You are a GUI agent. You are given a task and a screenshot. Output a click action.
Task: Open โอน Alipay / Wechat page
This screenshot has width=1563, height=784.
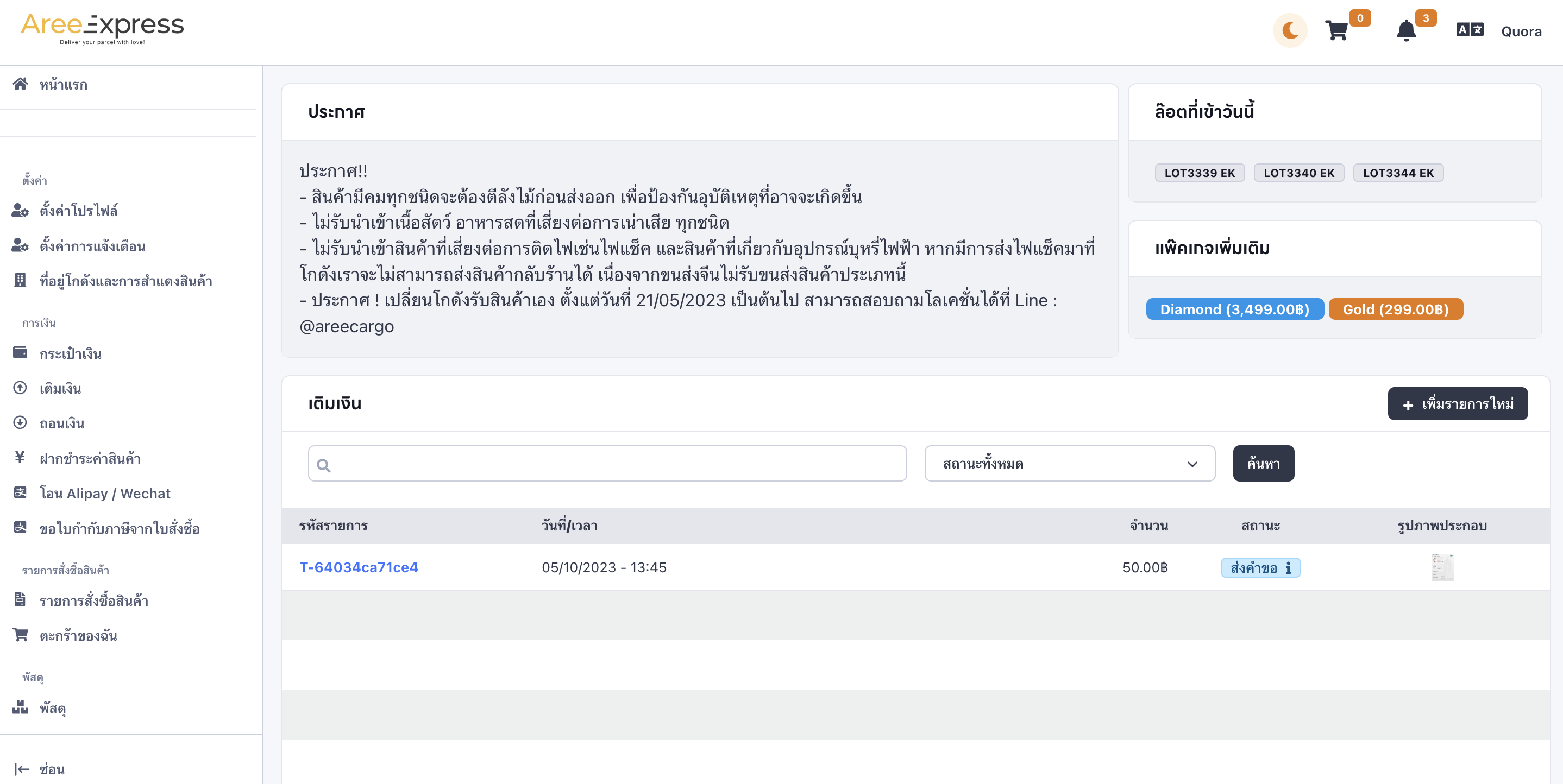point(105,493)
